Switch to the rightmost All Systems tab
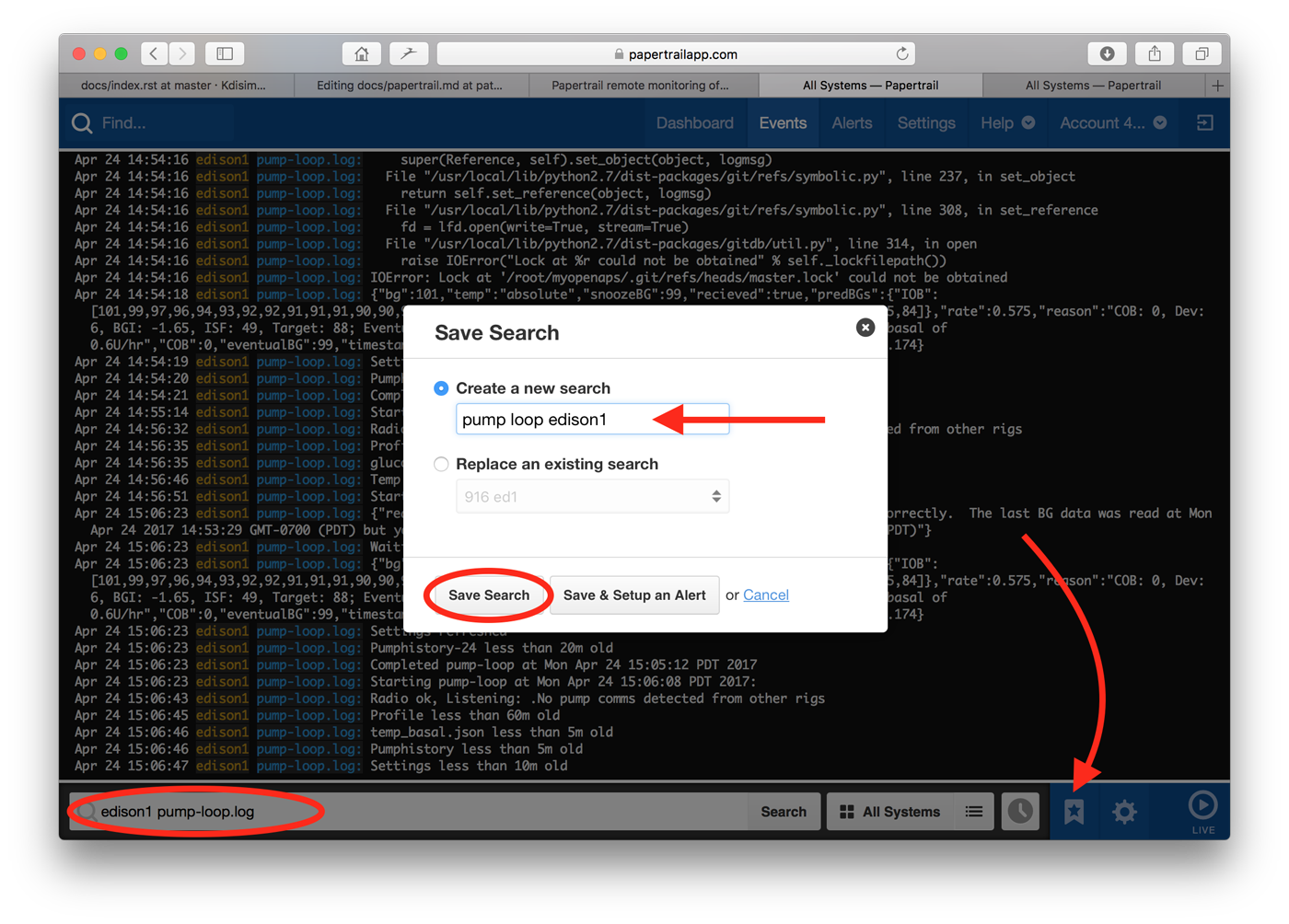The width and height of the screenshot is (1289, 924). click(1094, 86)
